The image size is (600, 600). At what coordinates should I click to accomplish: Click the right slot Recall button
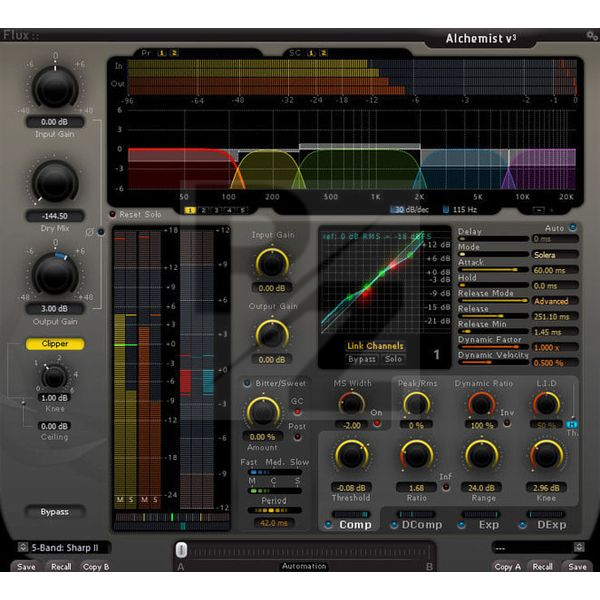[542, 567]
